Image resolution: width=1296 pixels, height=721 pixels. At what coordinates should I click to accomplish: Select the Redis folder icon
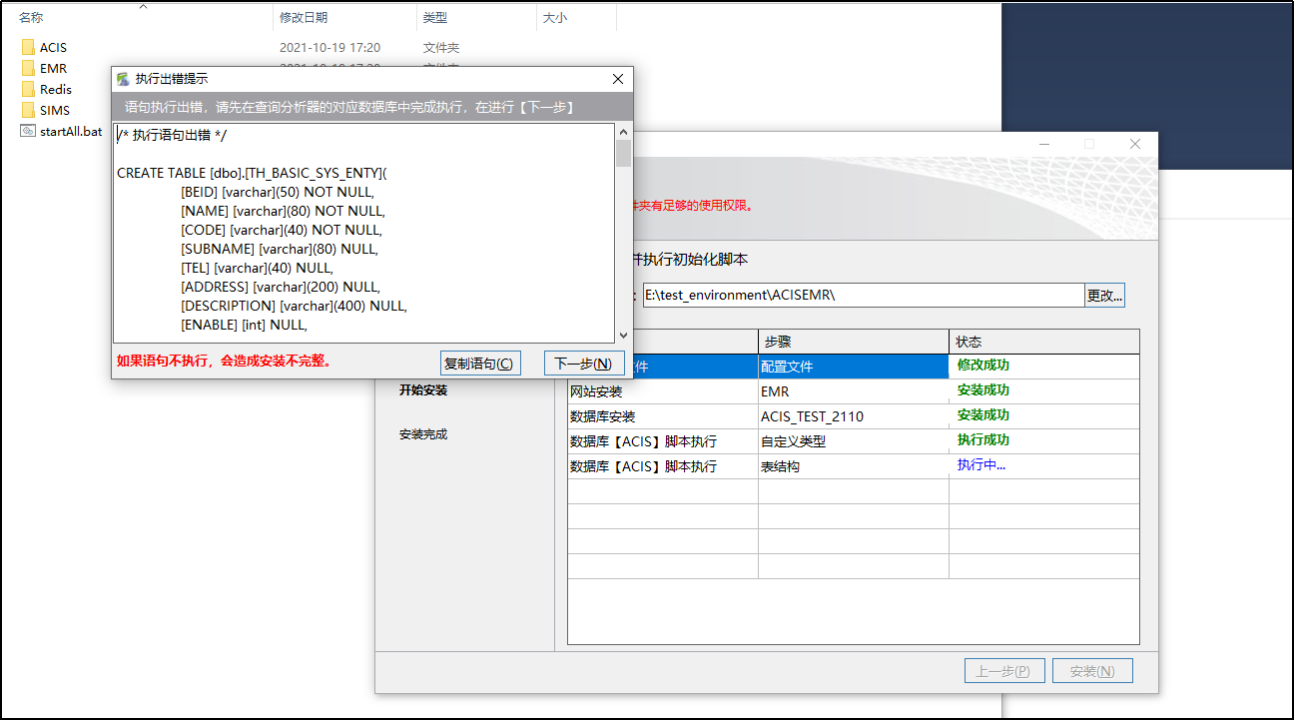click(x=28, y=89)
